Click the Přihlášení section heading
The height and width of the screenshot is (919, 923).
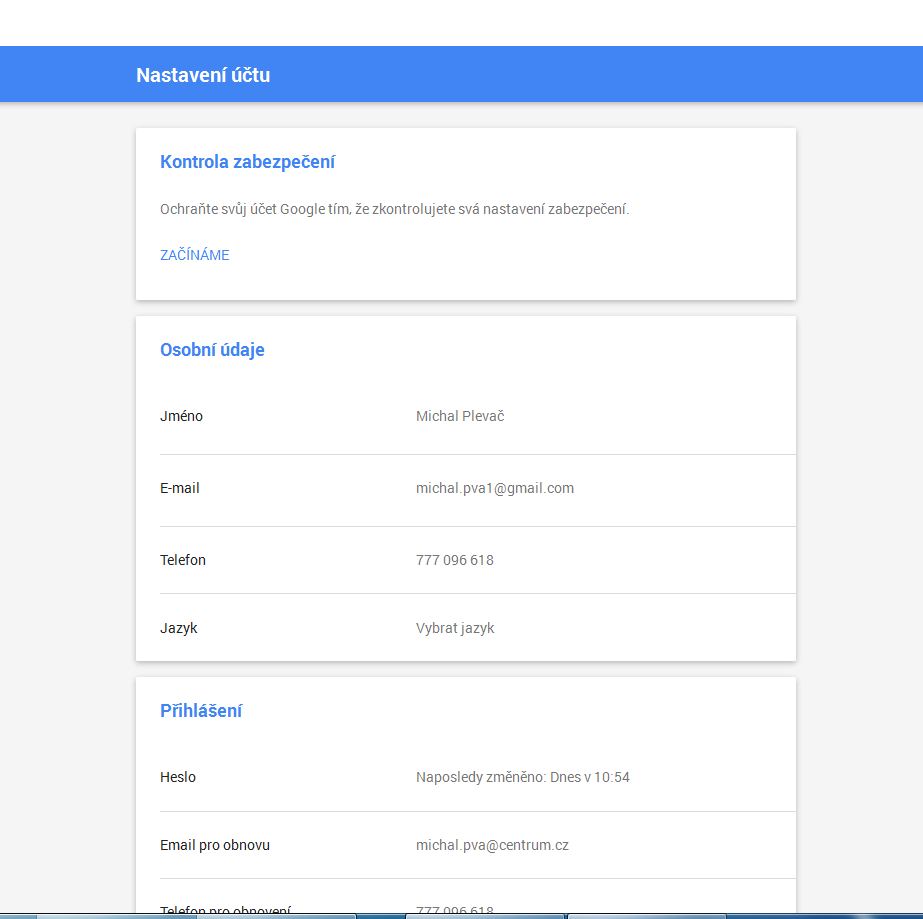coord(201,711)
